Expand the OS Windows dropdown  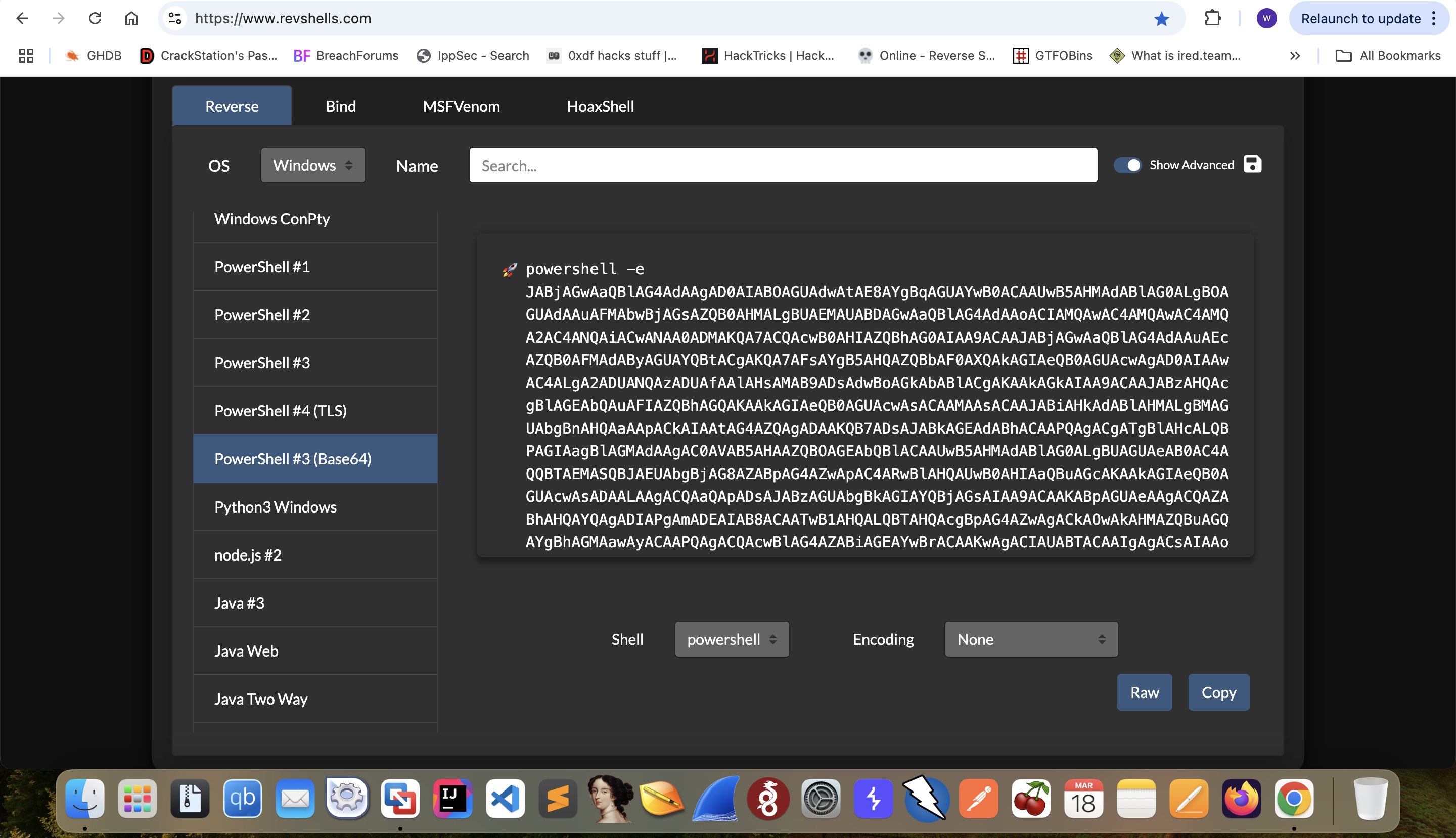(x=312, y=165)
